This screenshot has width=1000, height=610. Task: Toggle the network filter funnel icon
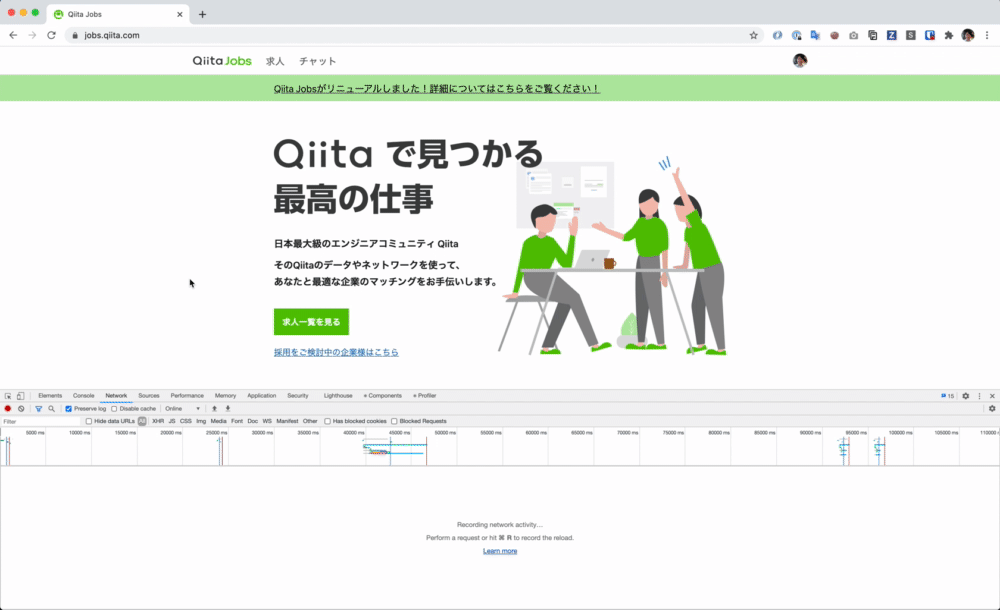coord(38,408)
